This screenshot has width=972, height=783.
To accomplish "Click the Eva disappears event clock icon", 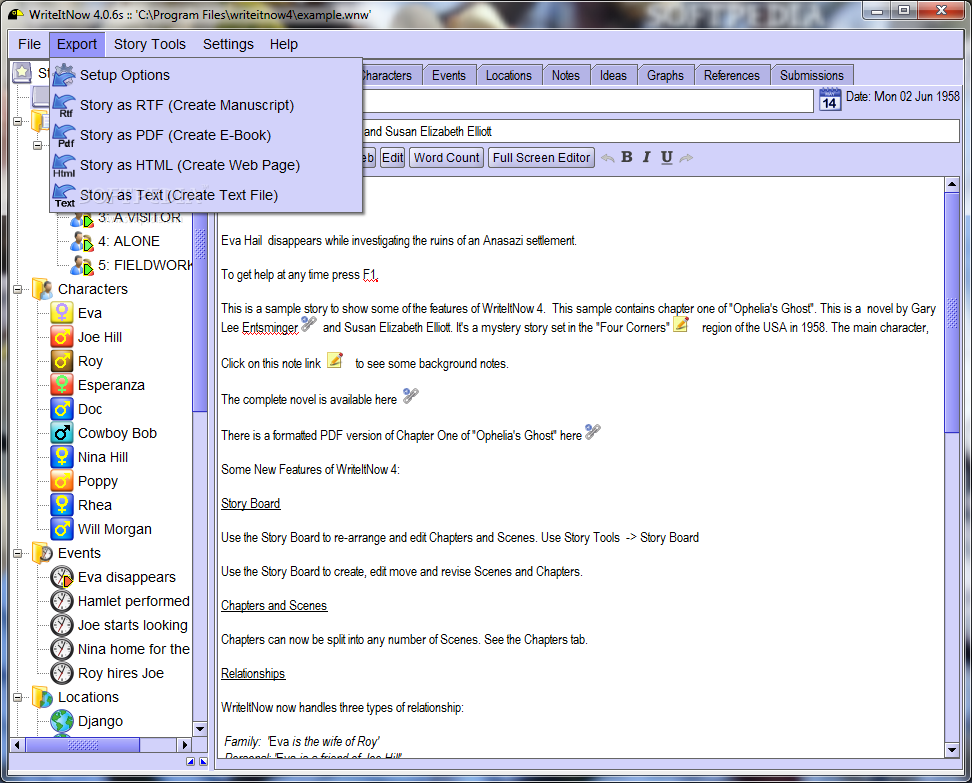I will coord(62,577).
